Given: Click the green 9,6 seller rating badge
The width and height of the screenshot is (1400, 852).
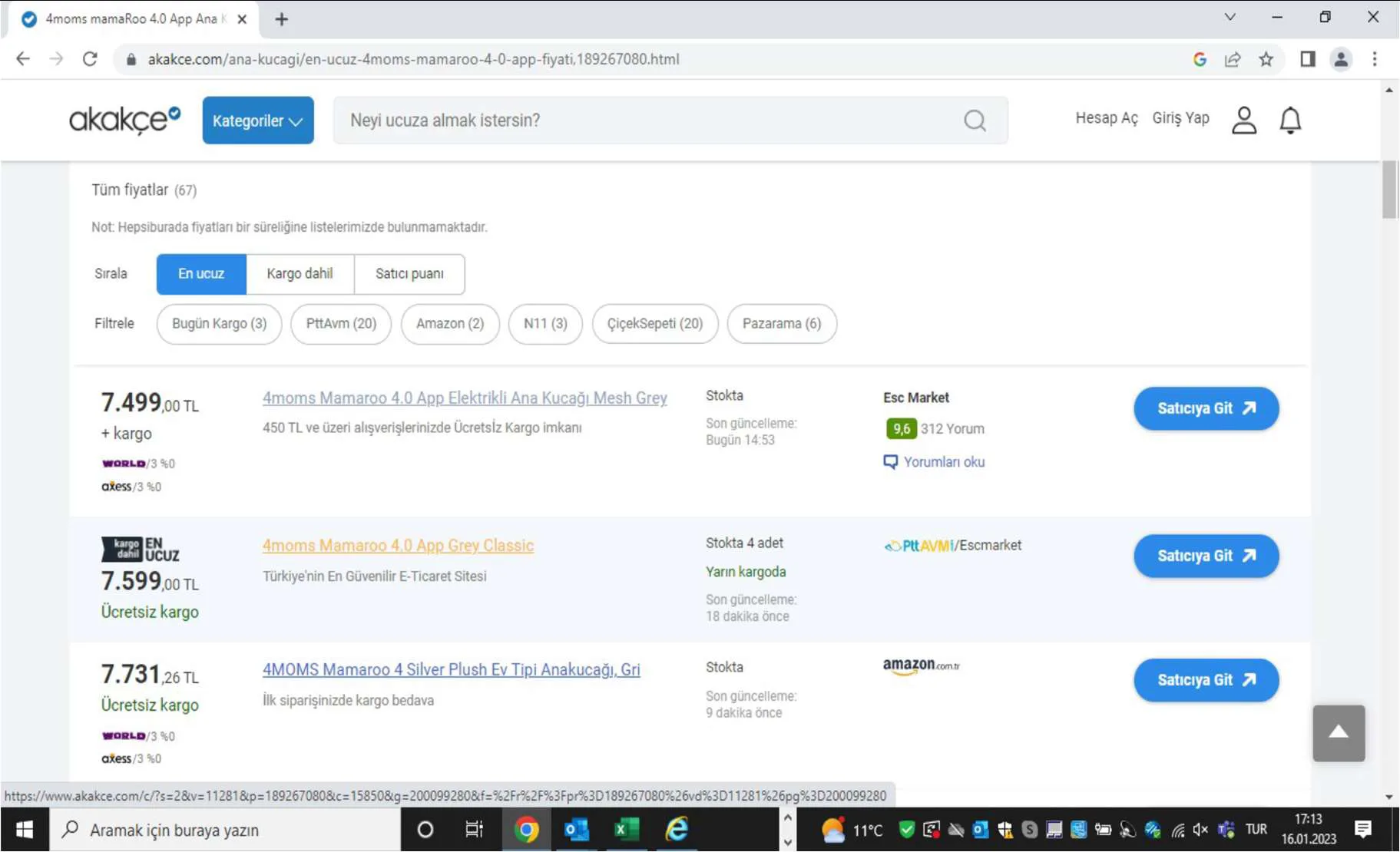Looking at the screenshot, I should tap(901, 429).
